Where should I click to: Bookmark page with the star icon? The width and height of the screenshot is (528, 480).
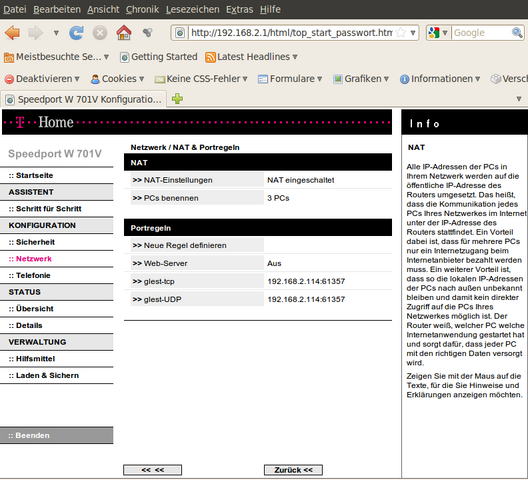click(x=401, y=33)
